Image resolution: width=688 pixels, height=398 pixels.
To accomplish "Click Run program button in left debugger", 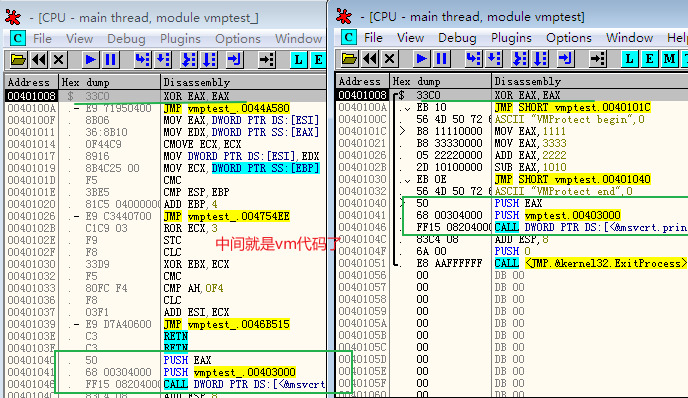I will tap(90, 60).
